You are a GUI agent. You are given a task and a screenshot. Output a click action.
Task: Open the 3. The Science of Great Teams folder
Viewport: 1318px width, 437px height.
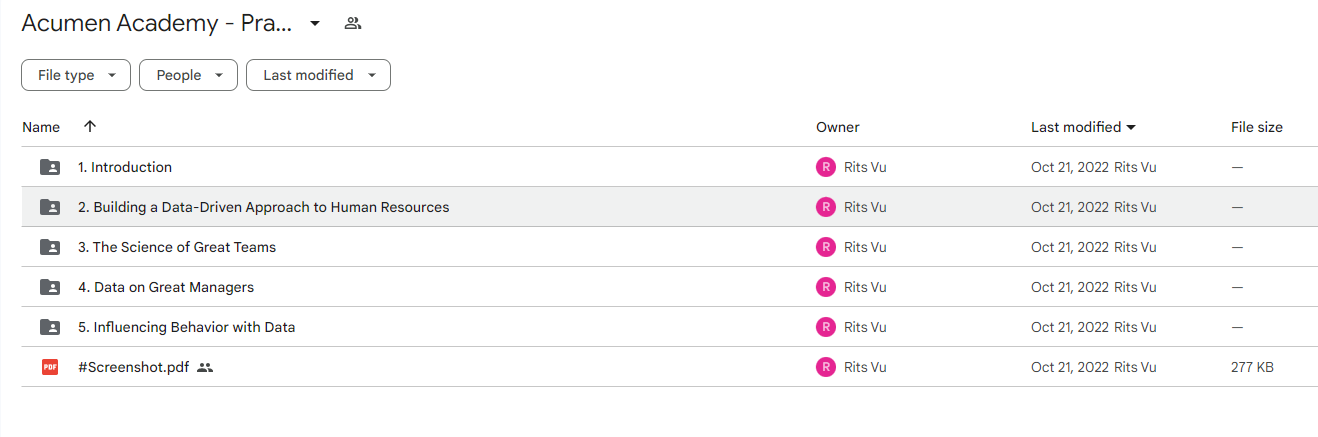pyautogui.click(x=177, y=247)
